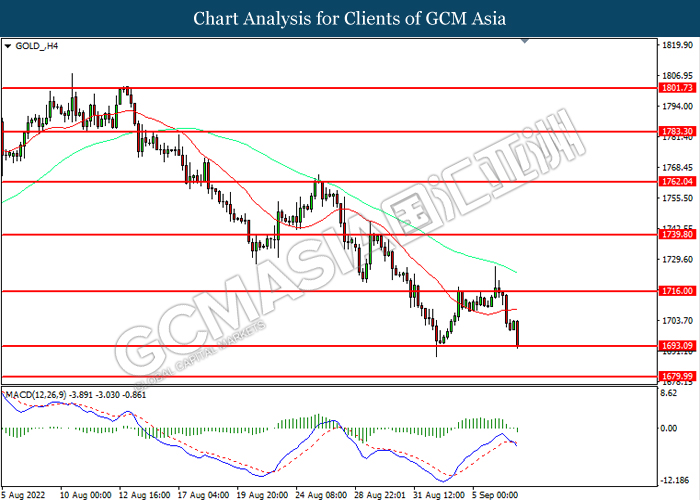
Task: Click the MACD -12.186 scale value
Action: (677, 481)
